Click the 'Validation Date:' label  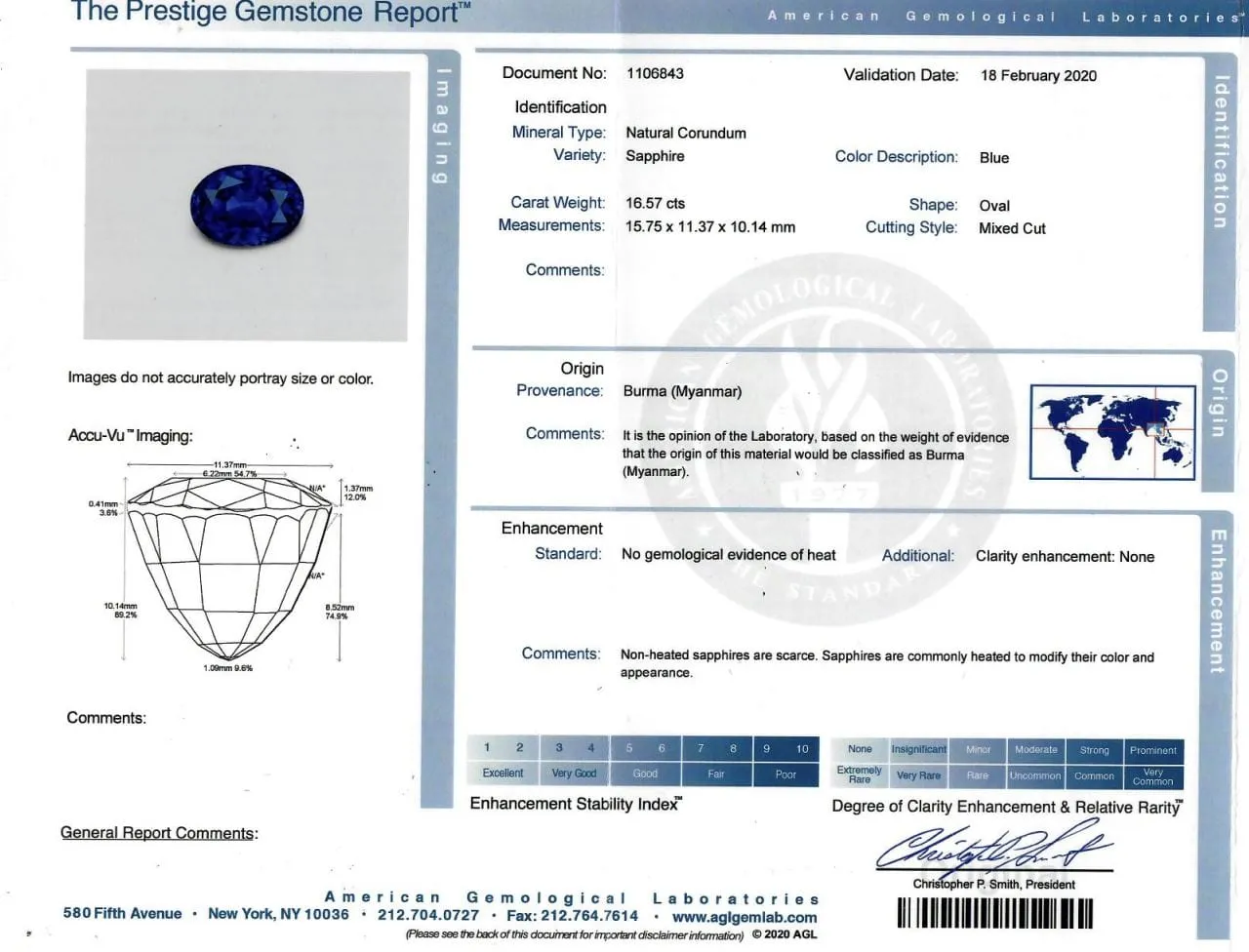pyautogui.click(x=901, y=75)
